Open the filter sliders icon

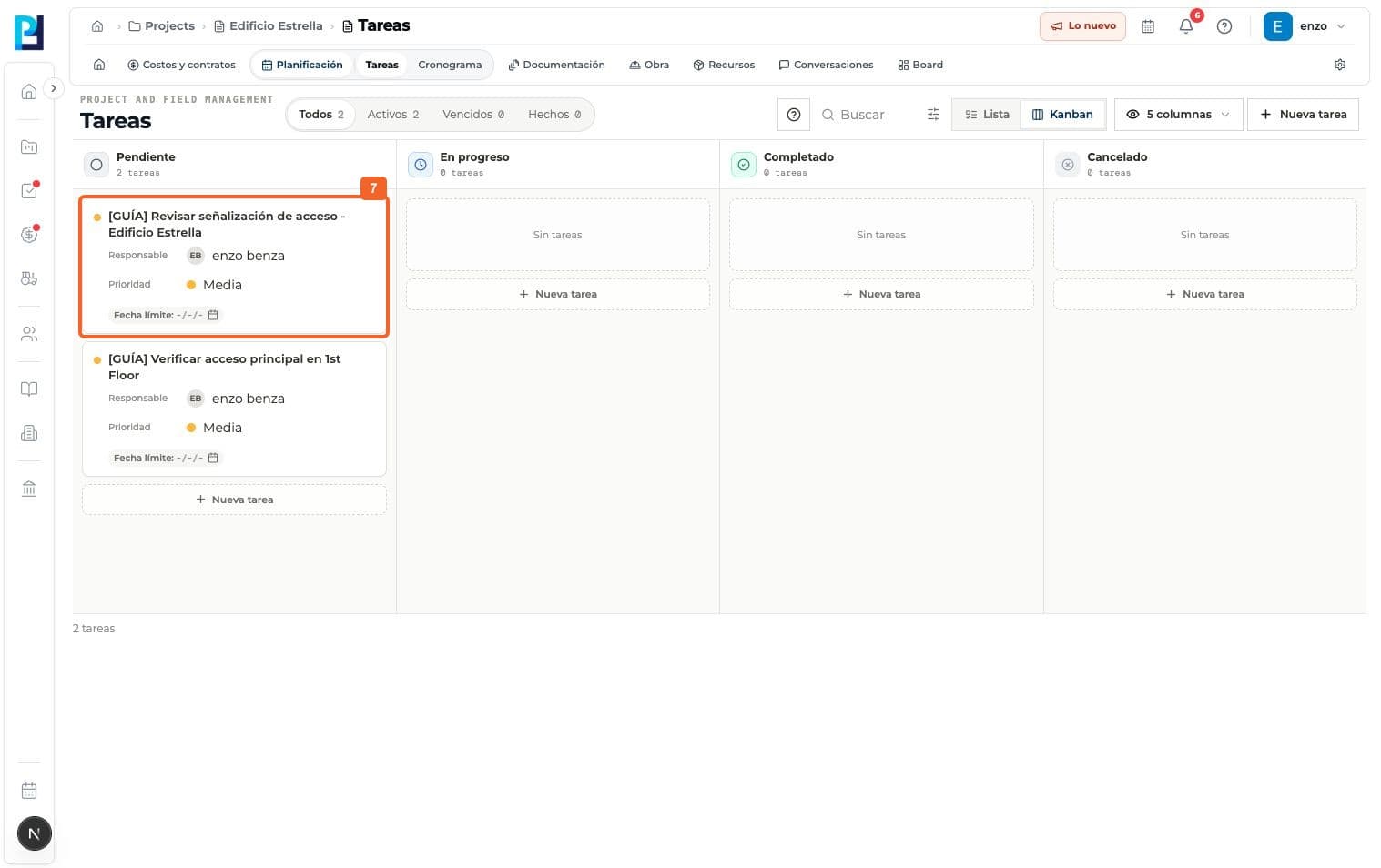coord(933,115)
